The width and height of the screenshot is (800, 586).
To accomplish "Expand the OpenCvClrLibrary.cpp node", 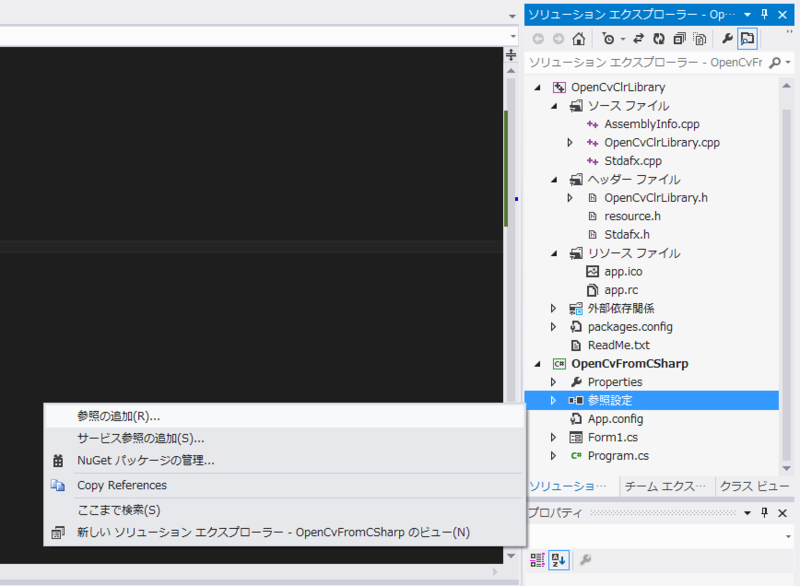I will (x=570, y=143).
